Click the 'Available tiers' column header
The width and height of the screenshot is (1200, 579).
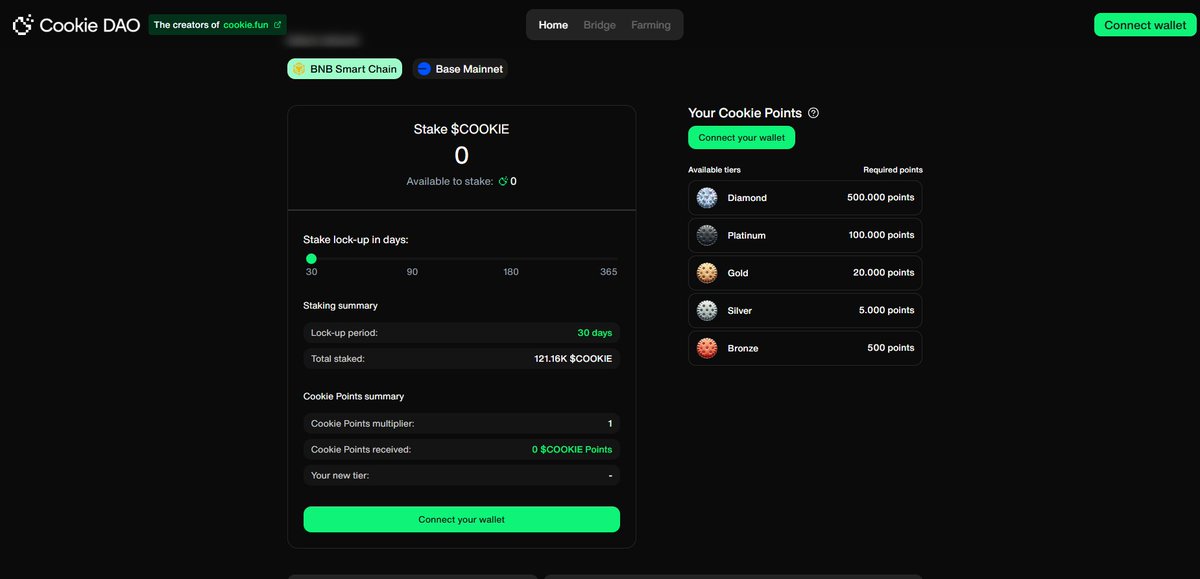(x=714, y=170)
